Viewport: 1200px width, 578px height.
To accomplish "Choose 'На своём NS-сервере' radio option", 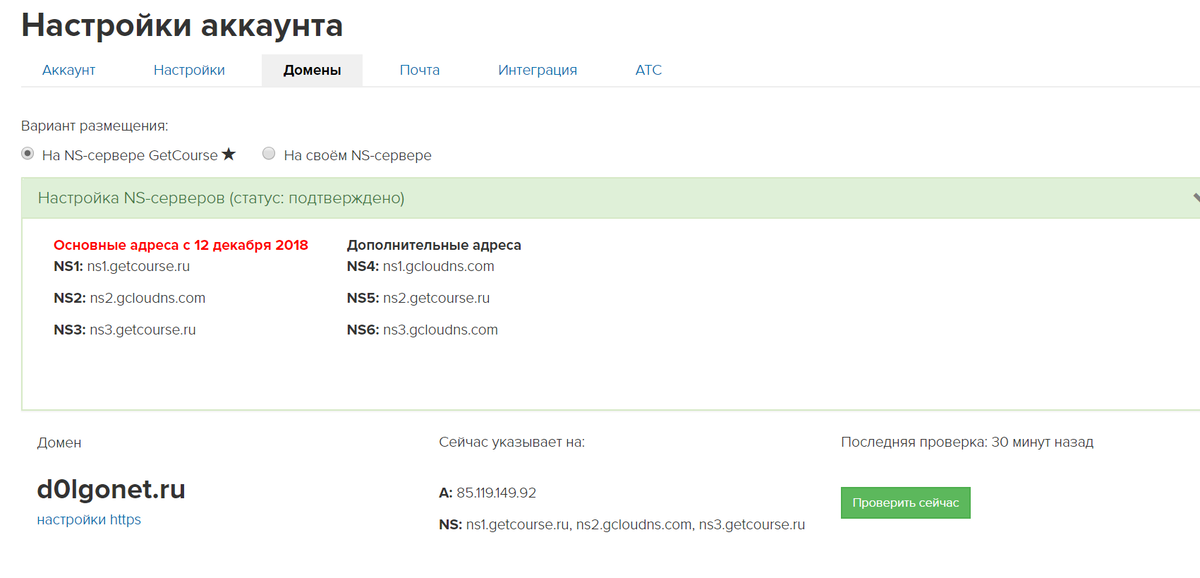I will pos(268,154).
